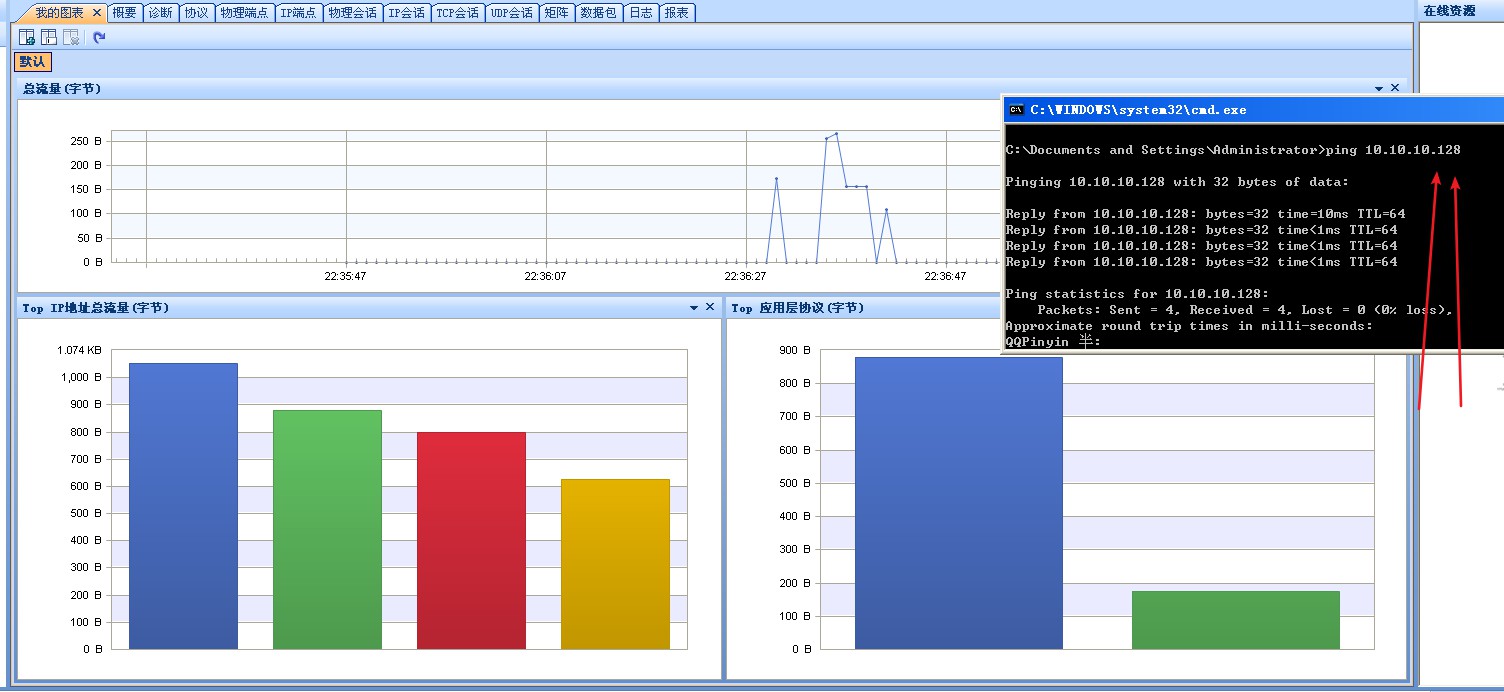Open the 矩阵 tab
This screenshot has height=692, width=1504.
556,13
